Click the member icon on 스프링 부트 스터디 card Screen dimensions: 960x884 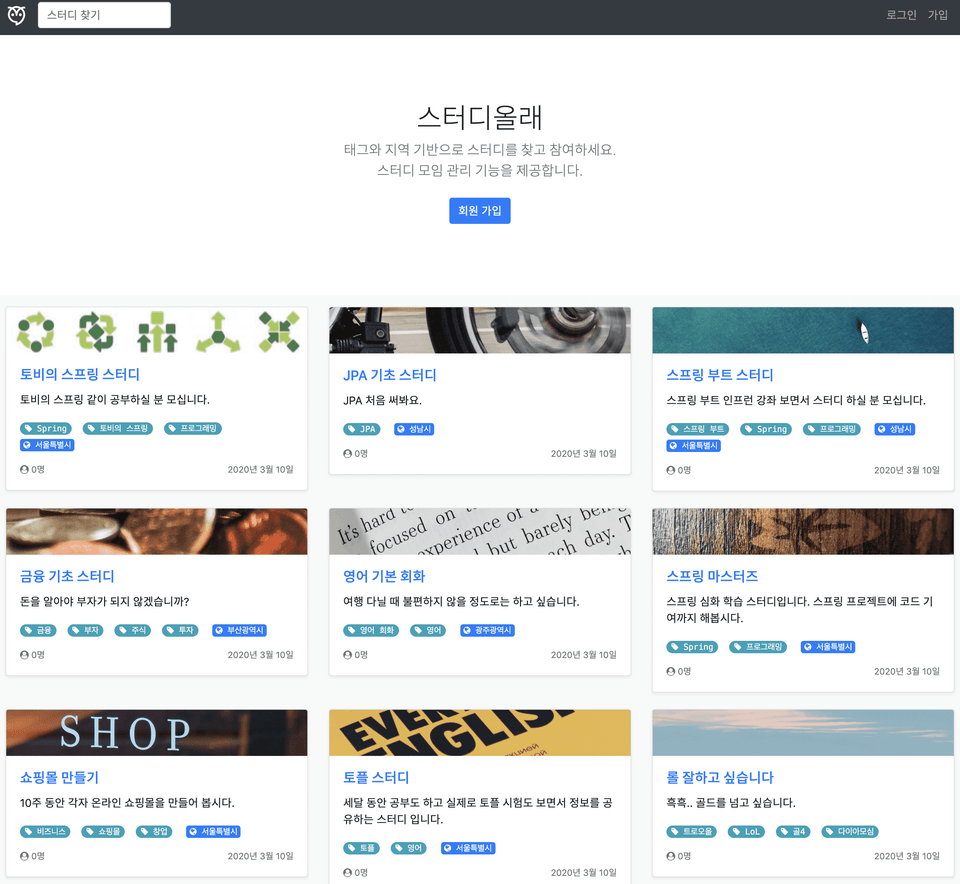[671, 470]
